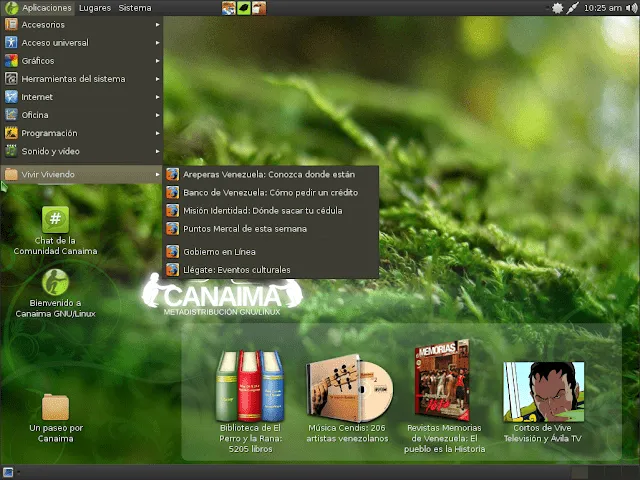
Task: Click the brown launcher icon beside the green leaf
Action: (259, 8)
